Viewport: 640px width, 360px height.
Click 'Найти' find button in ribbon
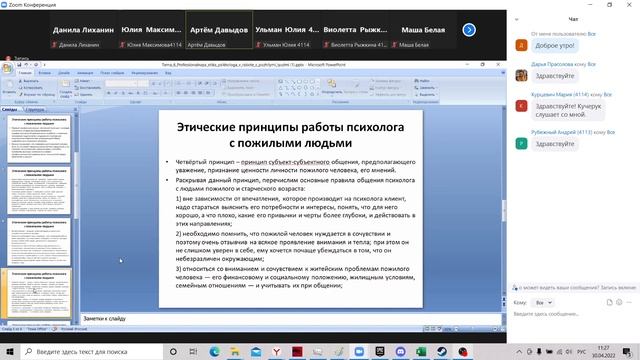click(x=422, y=81)
